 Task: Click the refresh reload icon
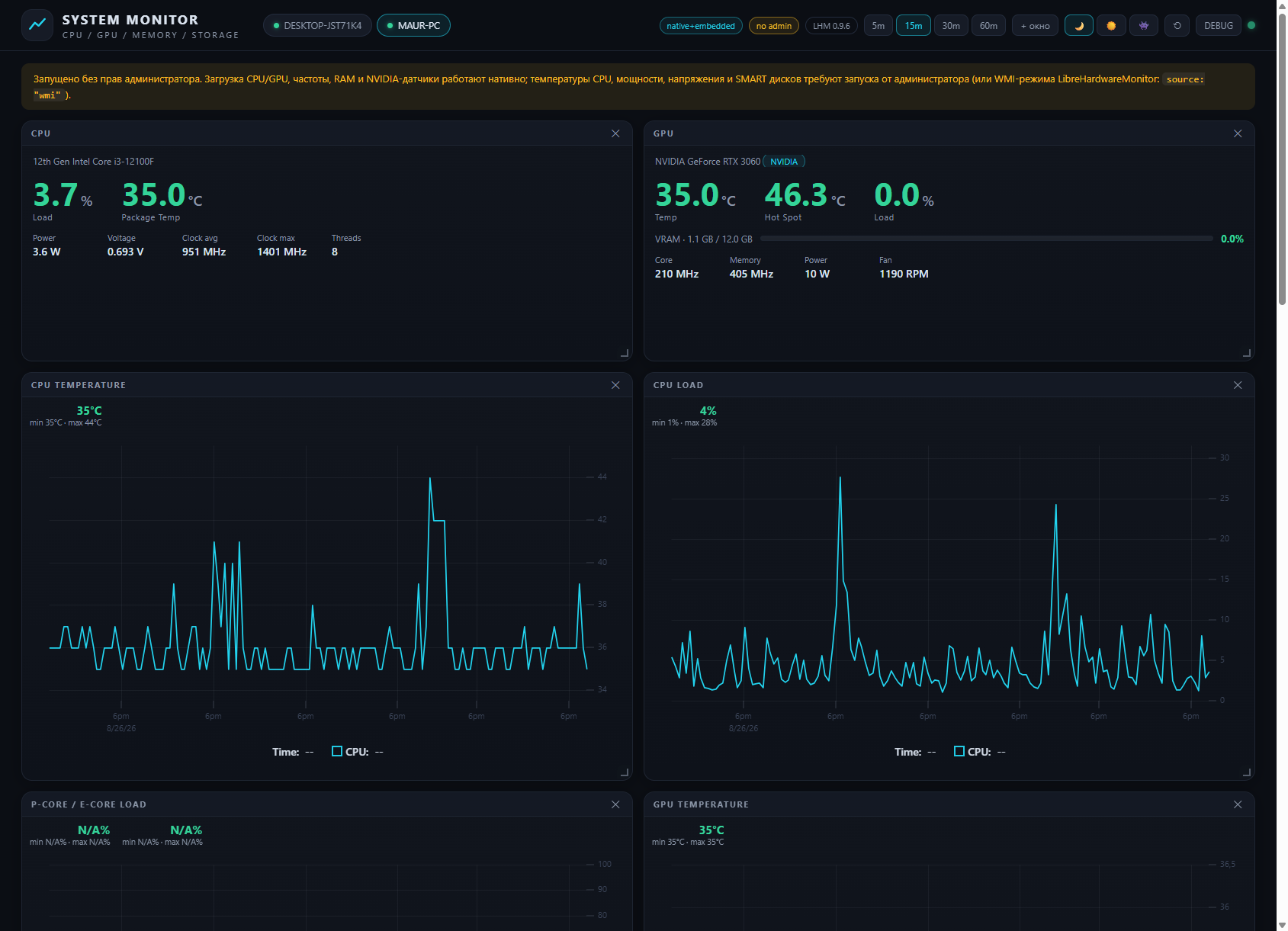(x=1177, y=26)
